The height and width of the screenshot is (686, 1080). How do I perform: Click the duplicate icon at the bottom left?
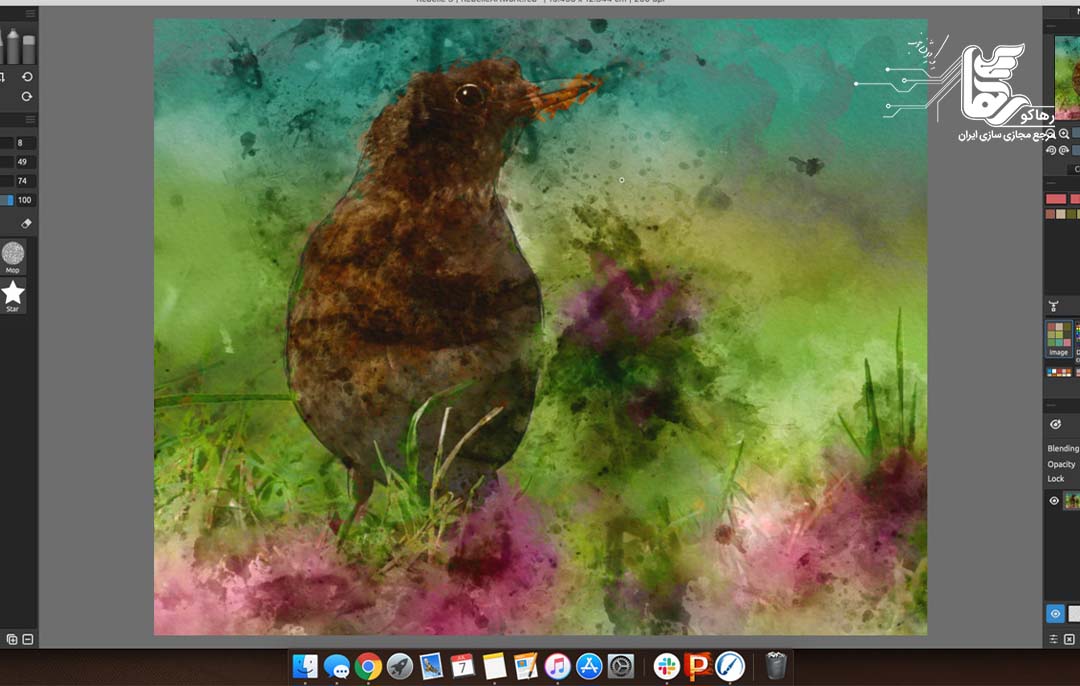(x=12, y=639)
